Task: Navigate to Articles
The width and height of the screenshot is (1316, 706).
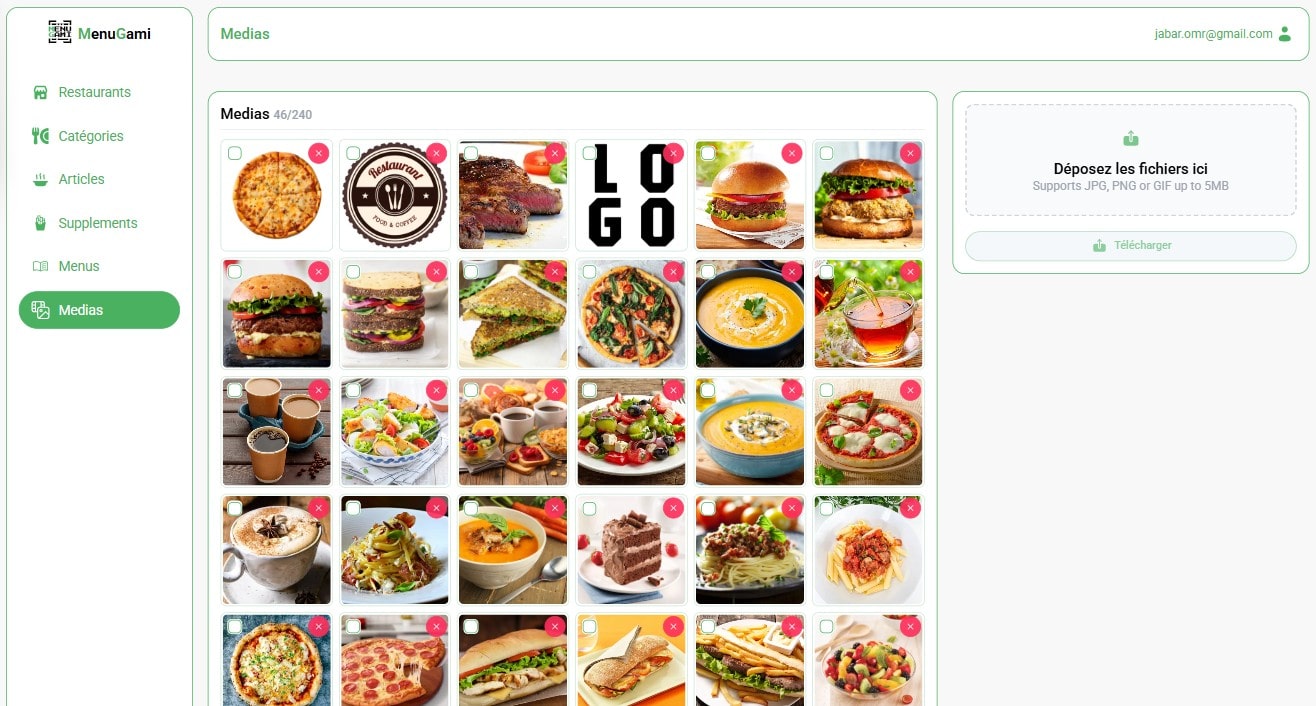Action: pos(81,179)
